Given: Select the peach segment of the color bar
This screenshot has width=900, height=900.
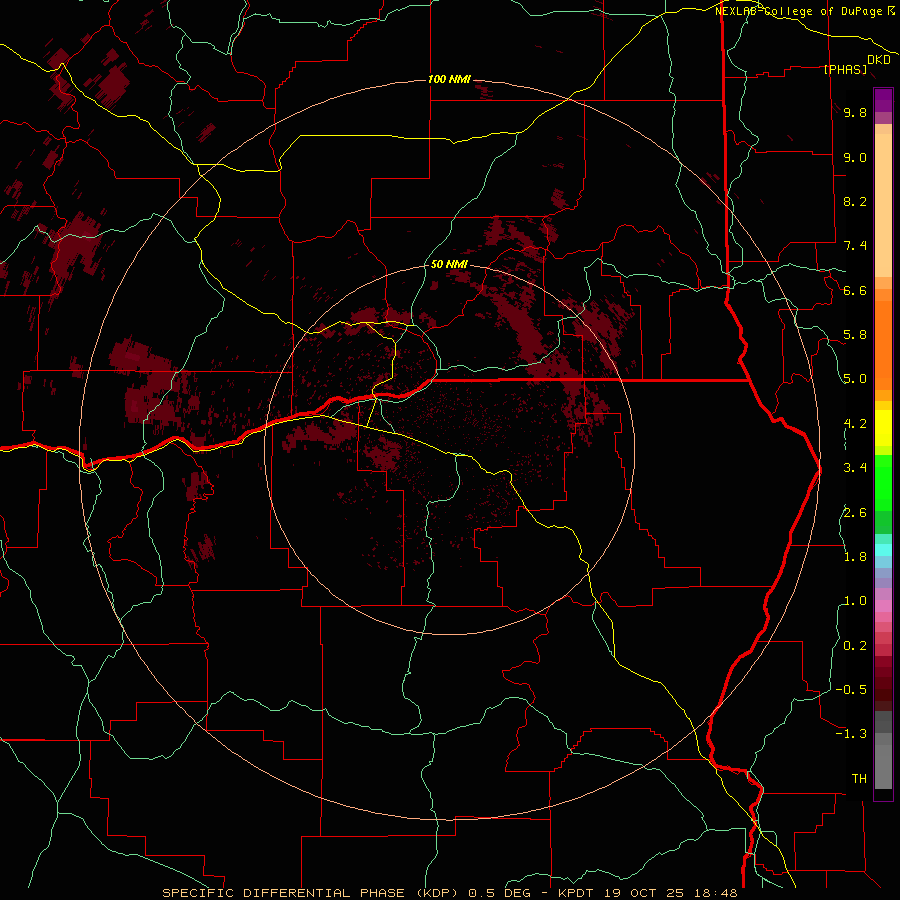Looking at the screenshot, I should point(883,205).
